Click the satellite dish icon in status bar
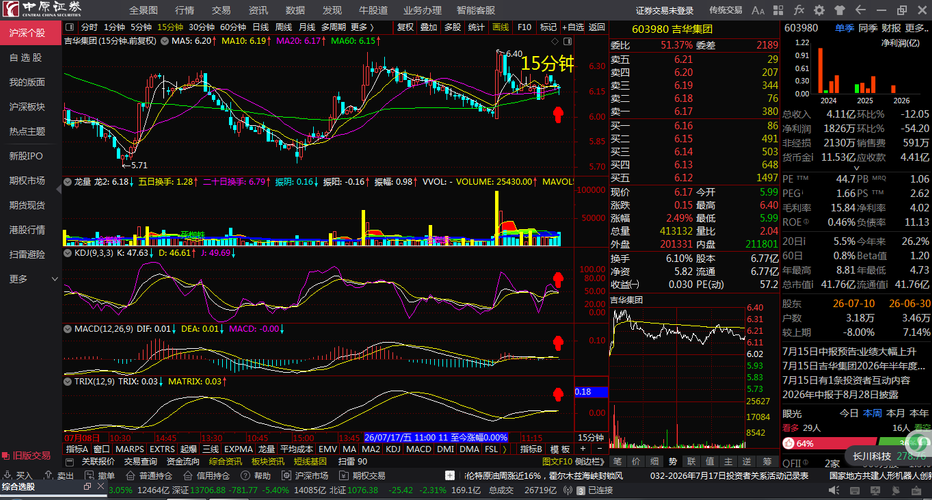Image resolution: width=932 pixels, height=500 pixels. [895, 490]
